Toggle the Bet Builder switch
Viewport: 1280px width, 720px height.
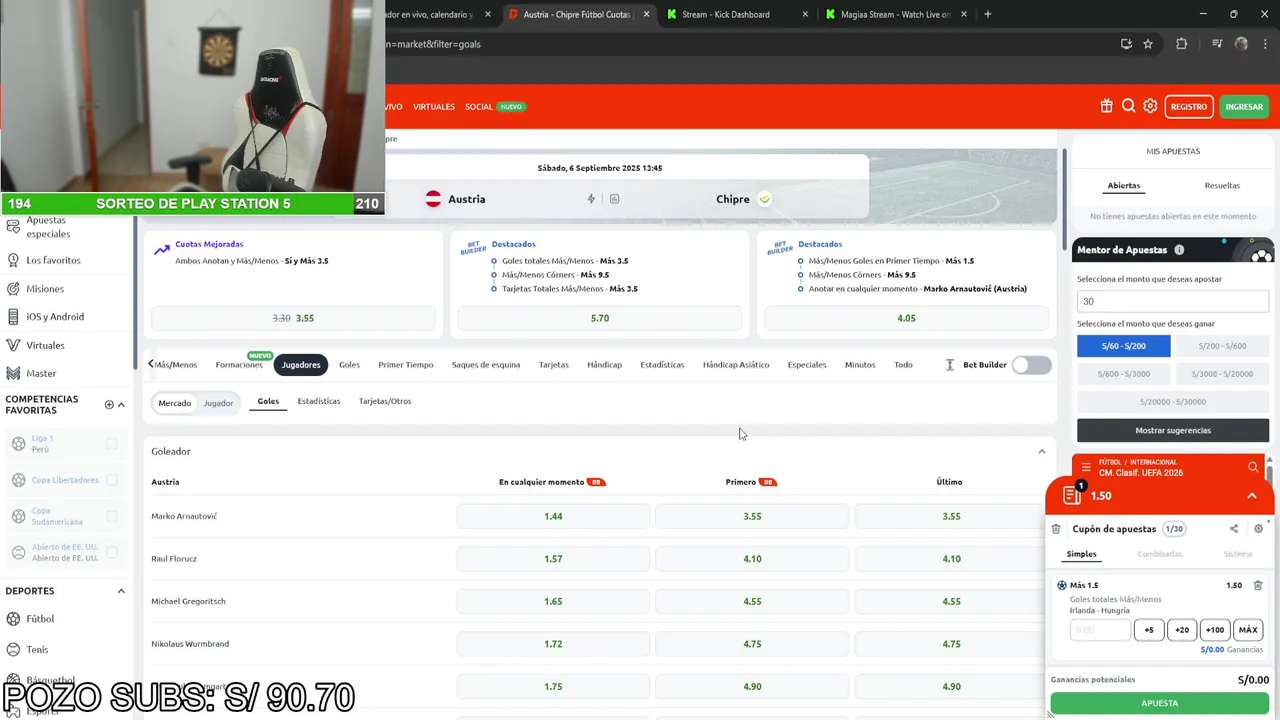tap(1031, 365)
